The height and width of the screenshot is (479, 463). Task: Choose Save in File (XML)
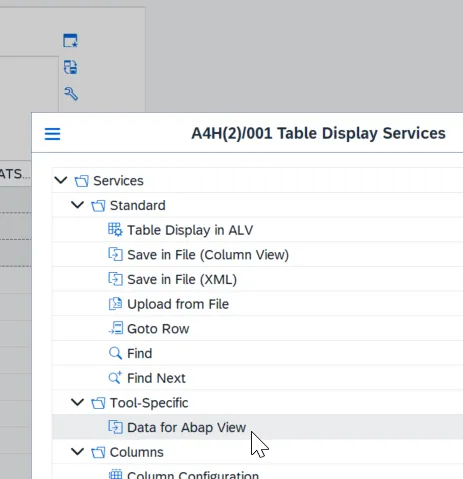coord(182,279)
